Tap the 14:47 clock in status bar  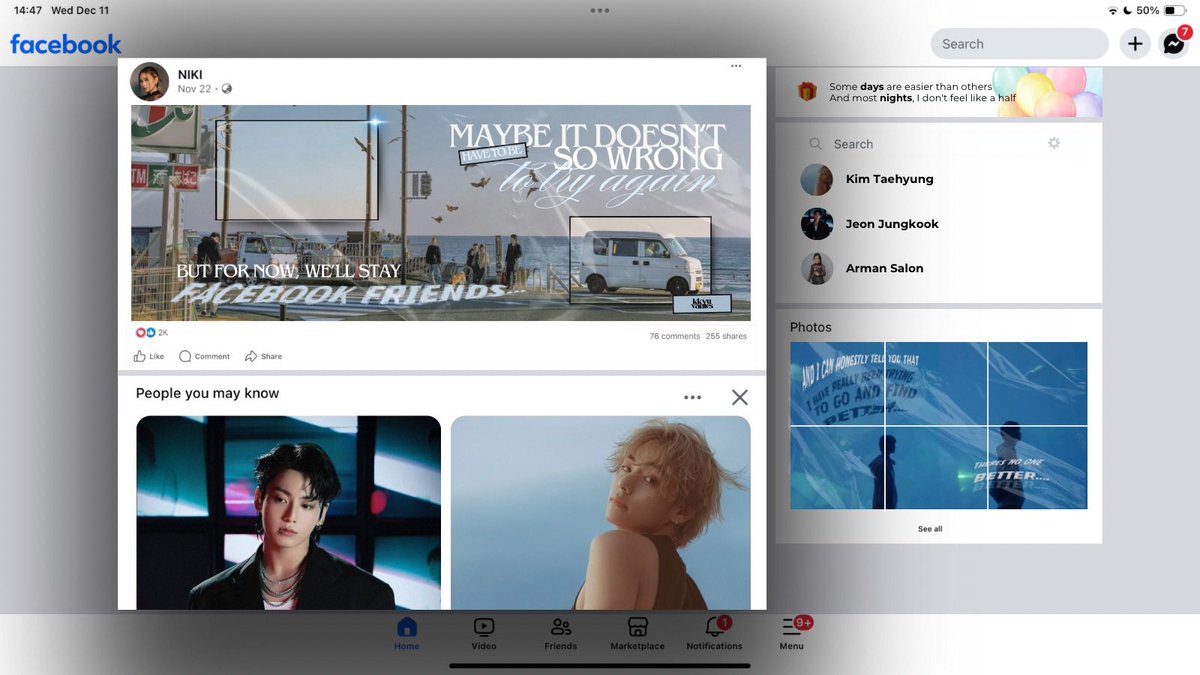pyautogui.click(x=28, y=10)
